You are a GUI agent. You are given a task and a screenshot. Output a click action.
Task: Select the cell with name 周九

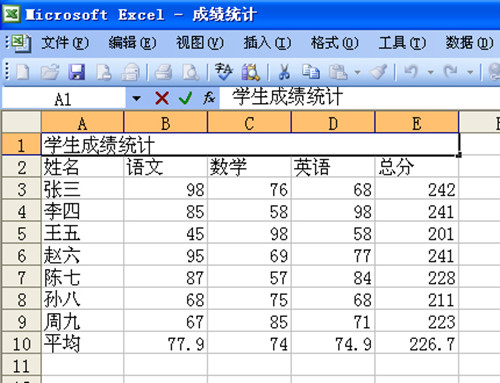pyautogui.click(x=82, y=321)
